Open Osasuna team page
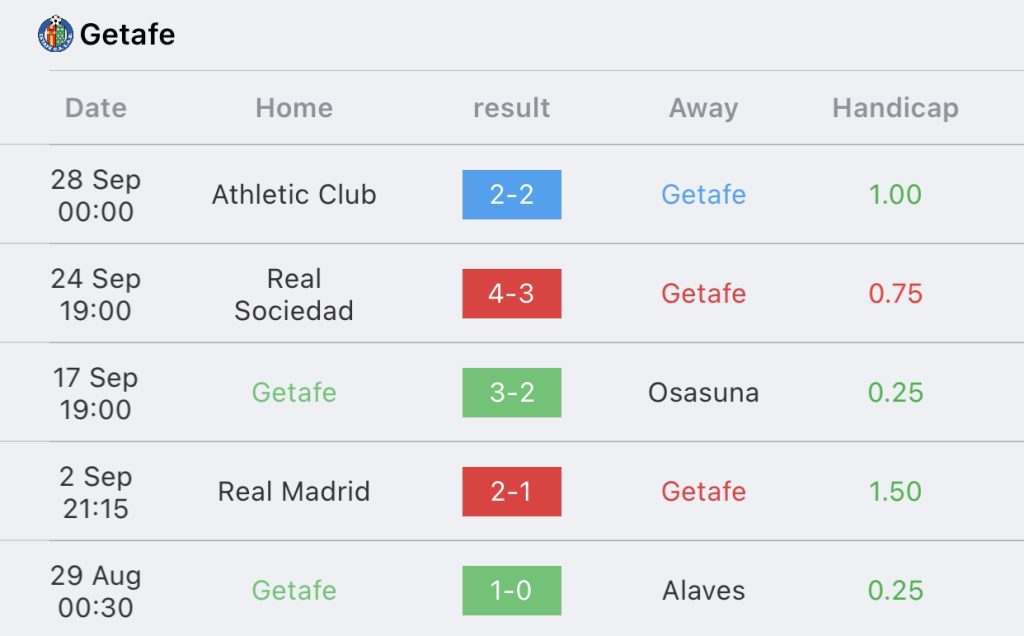 click(703, 392)
